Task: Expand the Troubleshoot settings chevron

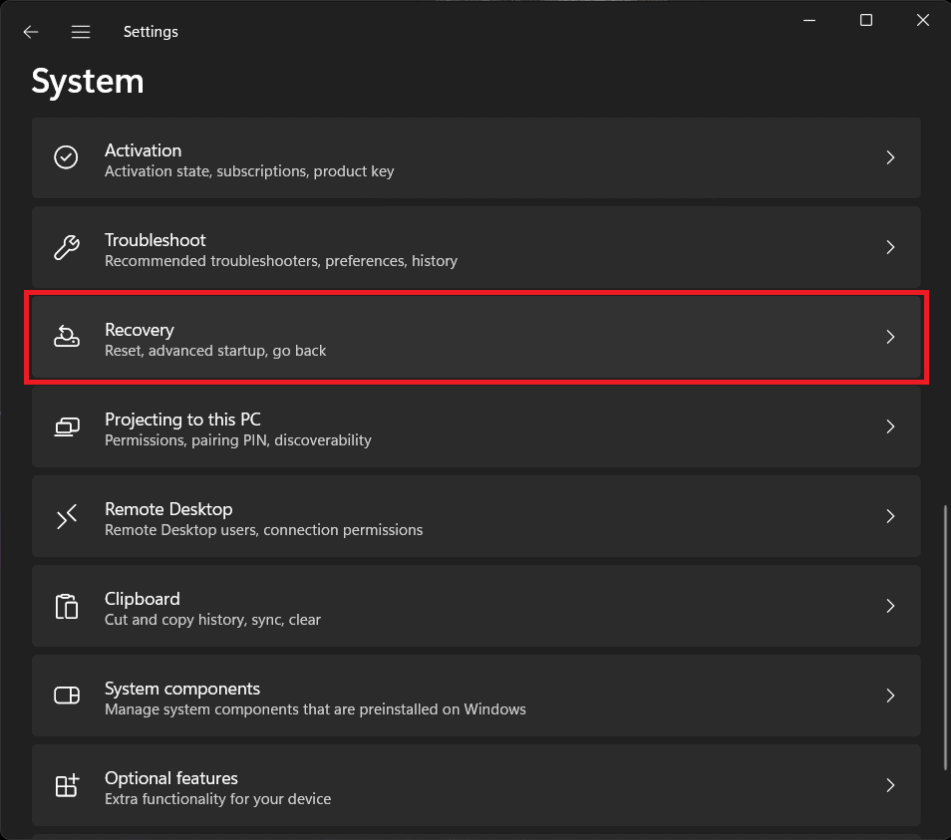Action: pos(890,248)
